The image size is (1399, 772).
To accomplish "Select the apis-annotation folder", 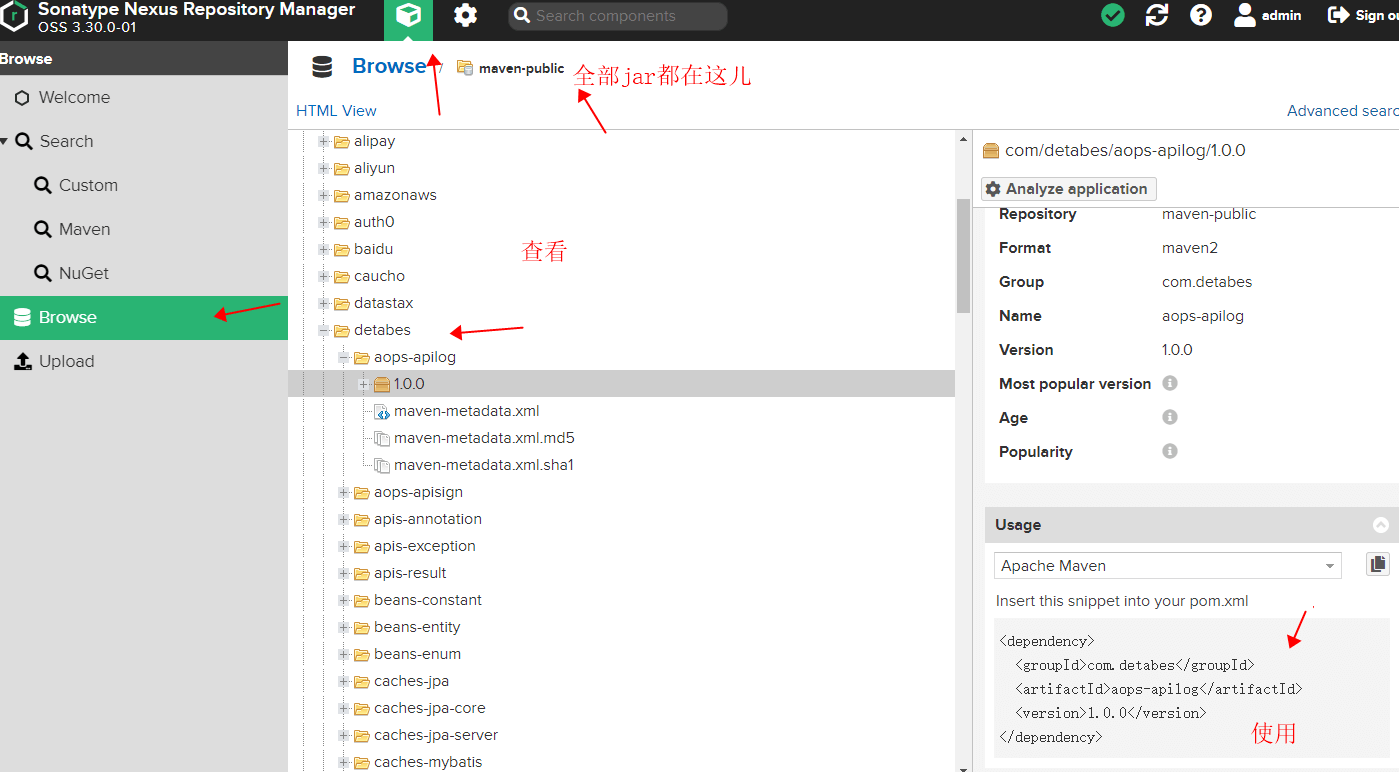I will (x=428, y=519).
